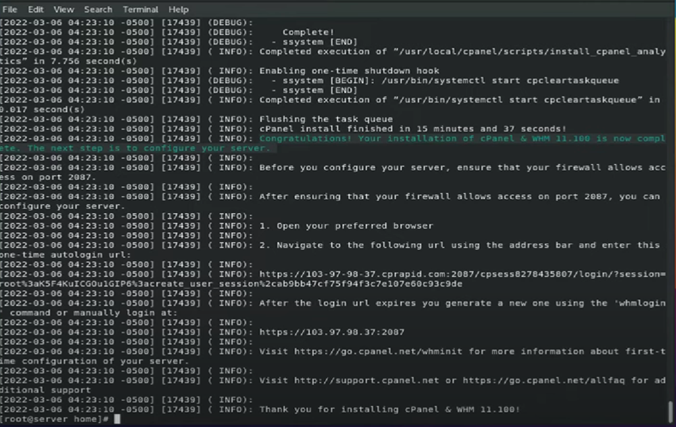Click the 'Open your preferred browser' step line
The height and width of the screenshot is (427, 676).
(346, 226)
